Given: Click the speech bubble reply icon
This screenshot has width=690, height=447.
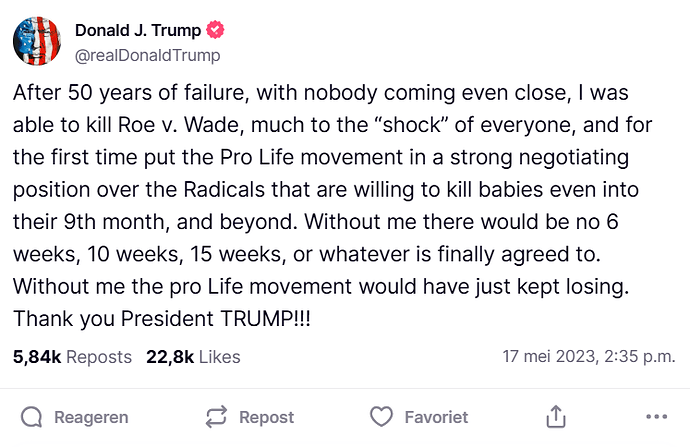Looking at the screenshot, I should [x=32, y=416].
